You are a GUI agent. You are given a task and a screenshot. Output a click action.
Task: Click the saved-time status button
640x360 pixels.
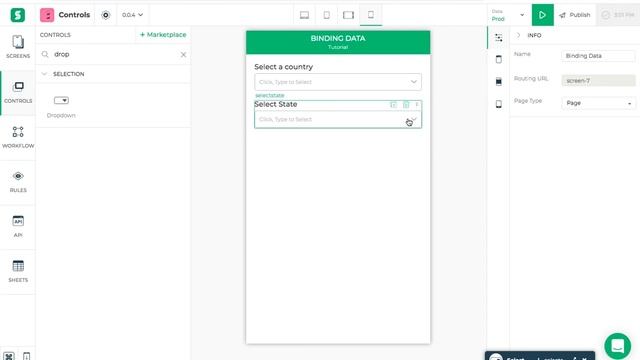click(x=618, y=15)
